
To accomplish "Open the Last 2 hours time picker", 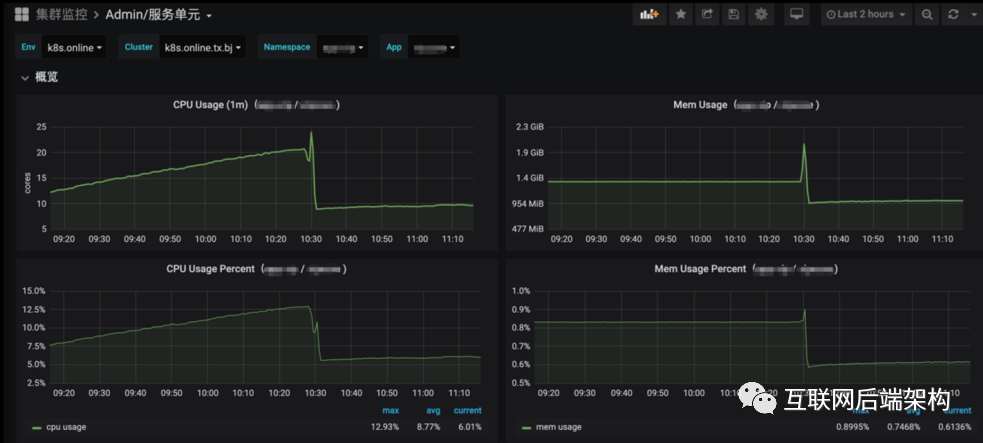I will click(866, 14).
